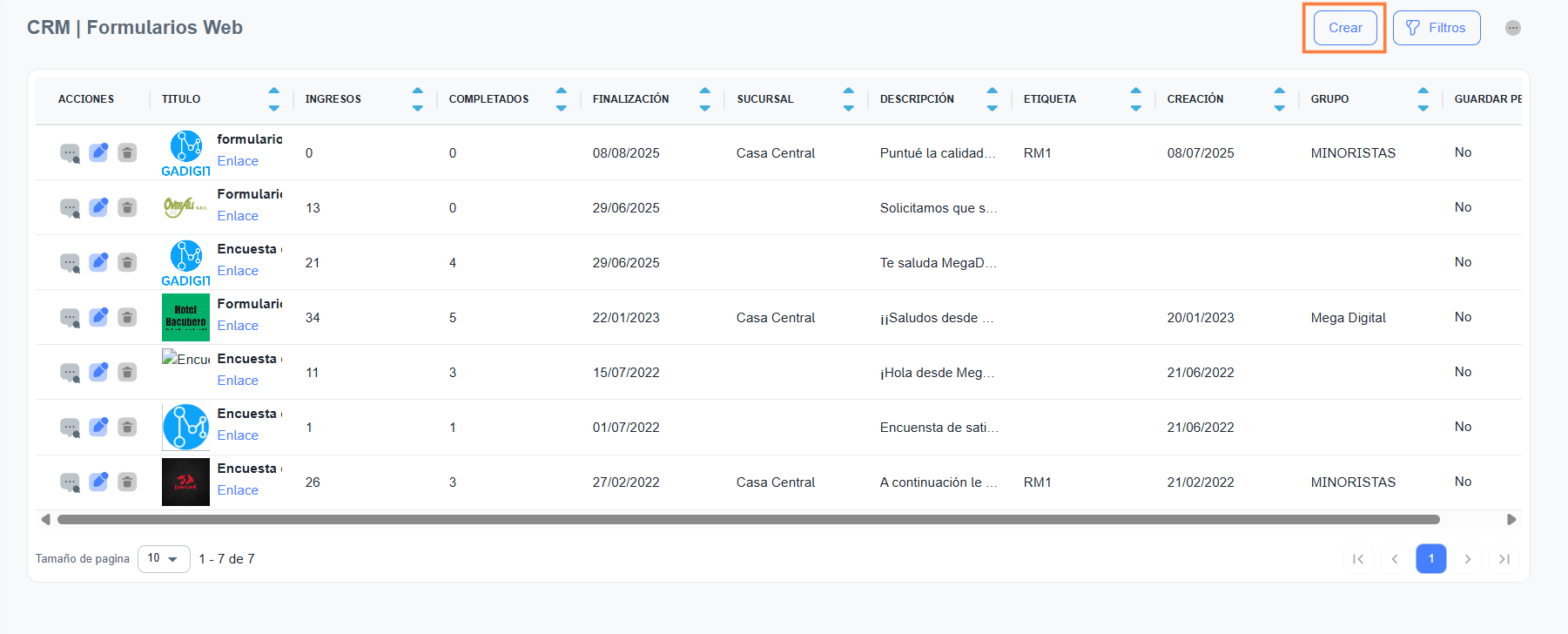Click the Hotel Bacubero form thumbnail
1568x634 pixels.
pyautogui.click(x=185, y=317)
